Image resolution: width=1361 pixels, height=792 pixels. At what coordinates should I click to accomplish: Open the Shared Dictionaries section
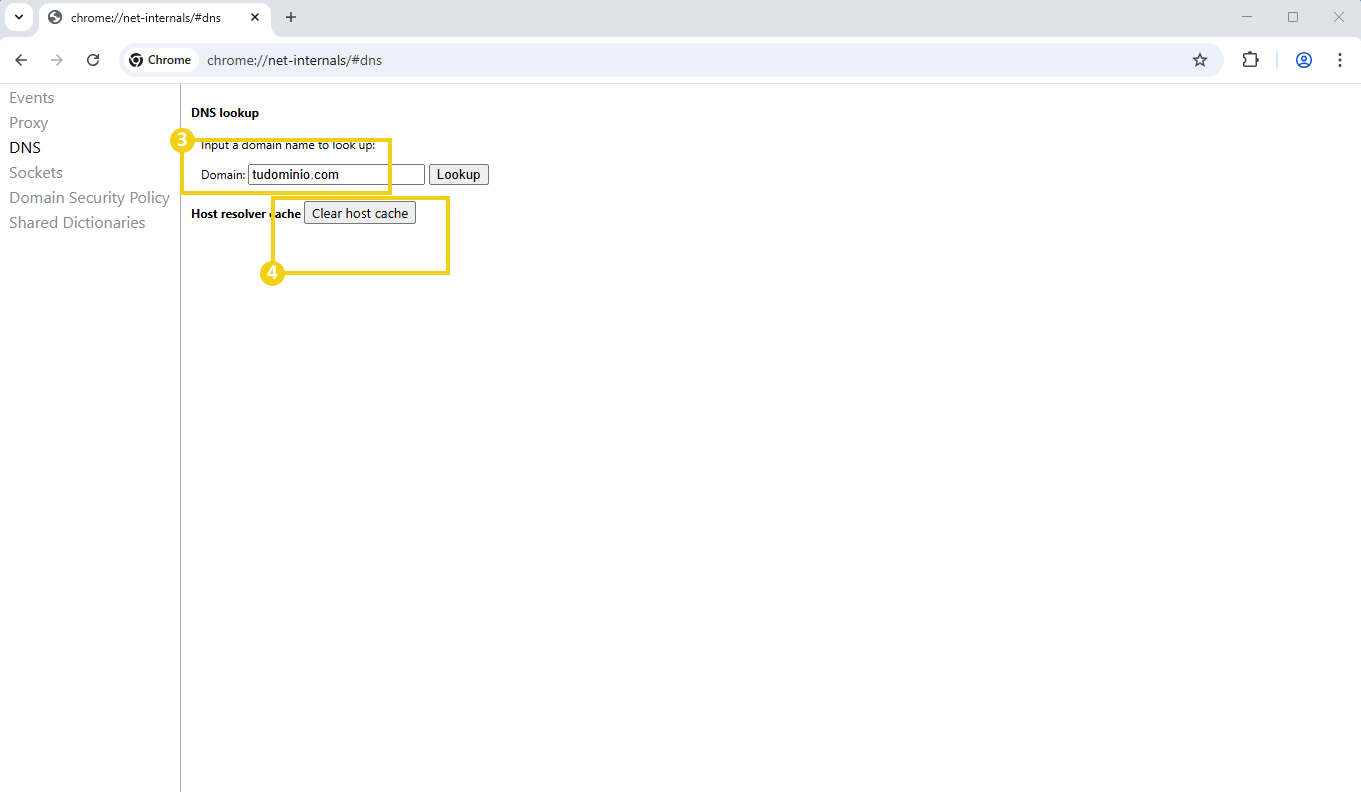coord(77,222)
